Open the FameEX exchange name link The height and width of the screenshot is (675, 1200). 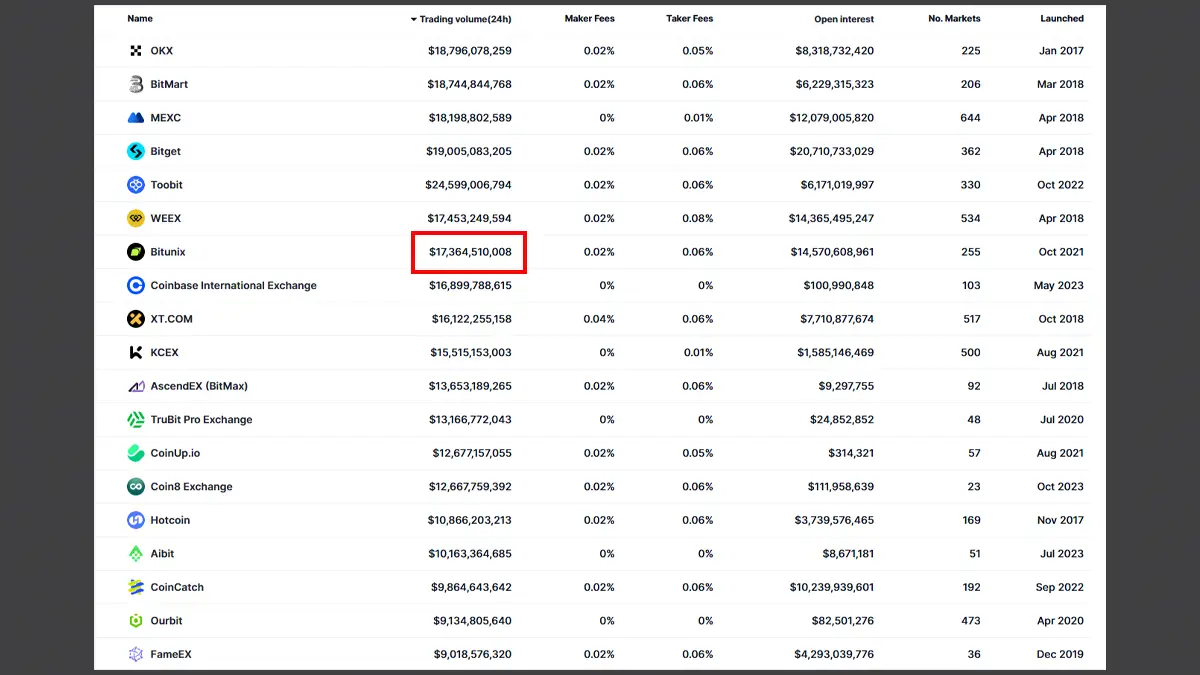coord(171,654)
